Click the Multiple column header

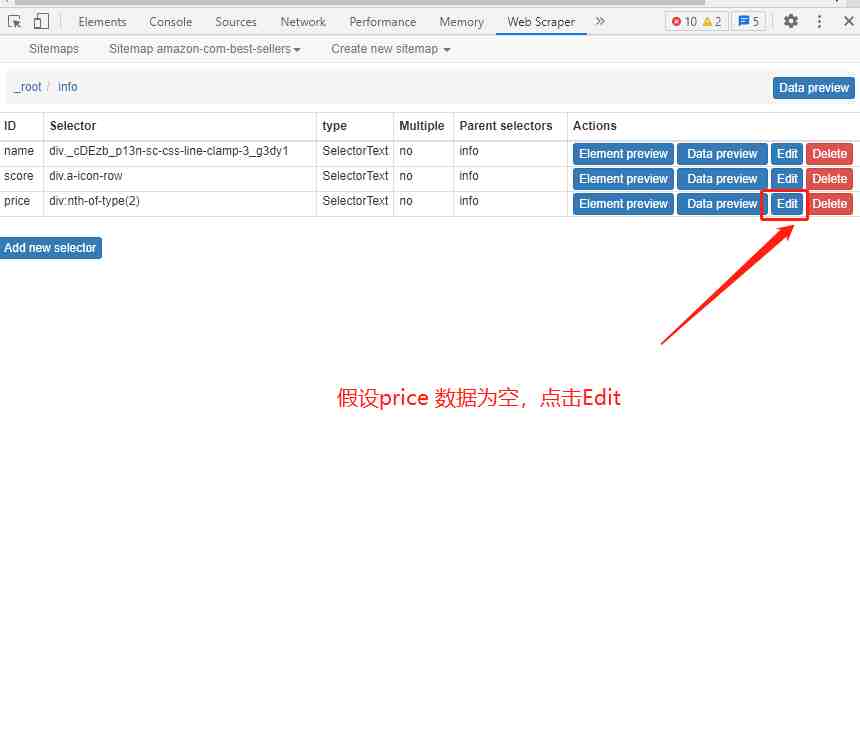(x=423, y=126)
